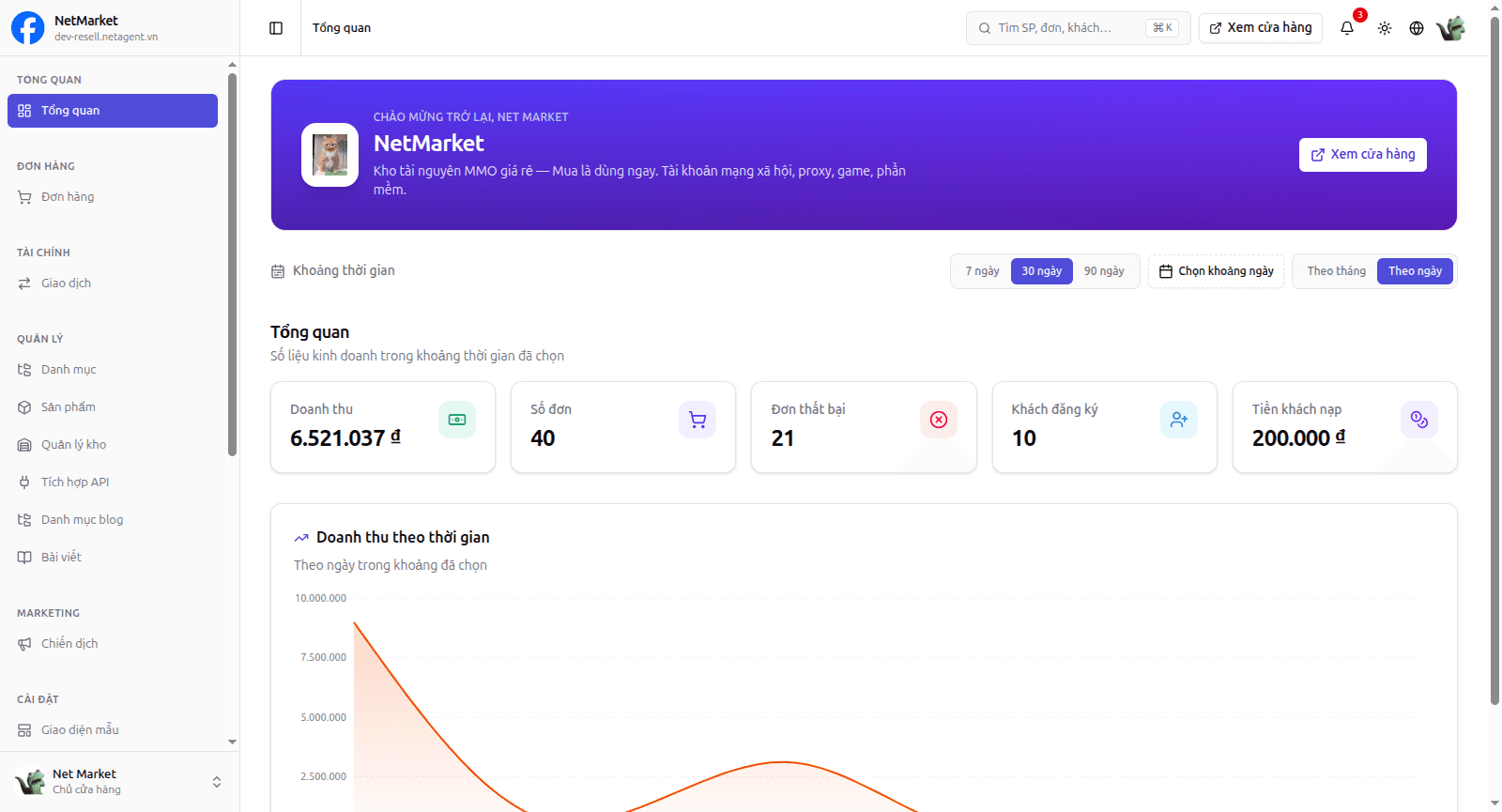
Task: Open Tổng quan in the sidebar
Action: [x=113, y=111]
